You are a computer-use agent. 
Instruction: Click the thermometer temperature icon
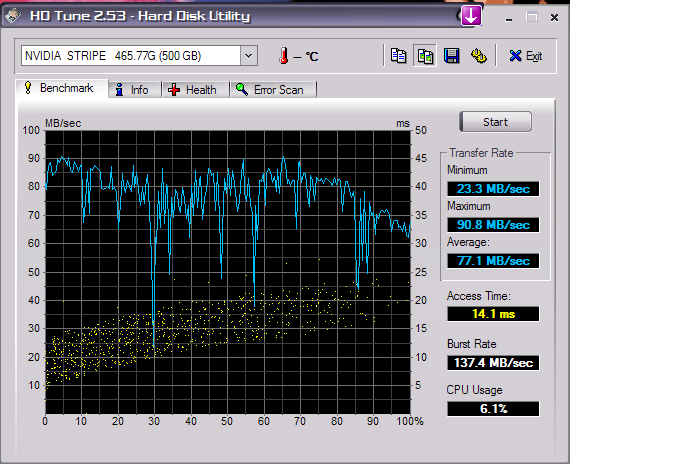click(x=283, y=56)
